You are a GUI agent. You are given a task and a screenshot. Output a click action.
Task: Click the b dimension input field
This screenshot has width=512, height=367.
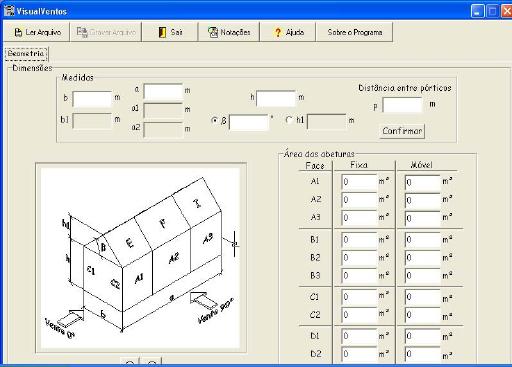[92, 99]
